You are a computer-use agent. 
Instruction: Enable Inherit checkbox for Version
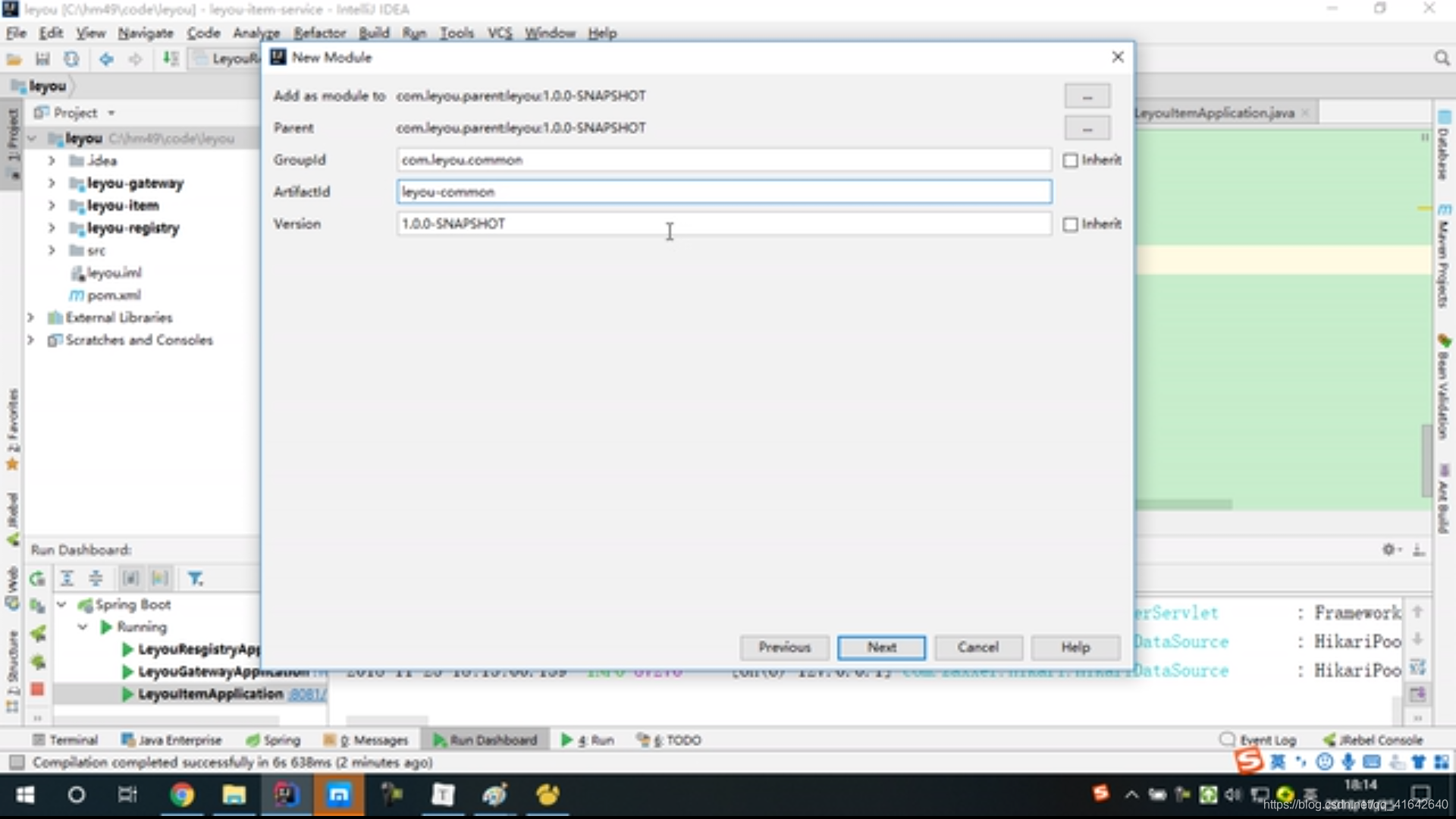(x=1070, y=224)
